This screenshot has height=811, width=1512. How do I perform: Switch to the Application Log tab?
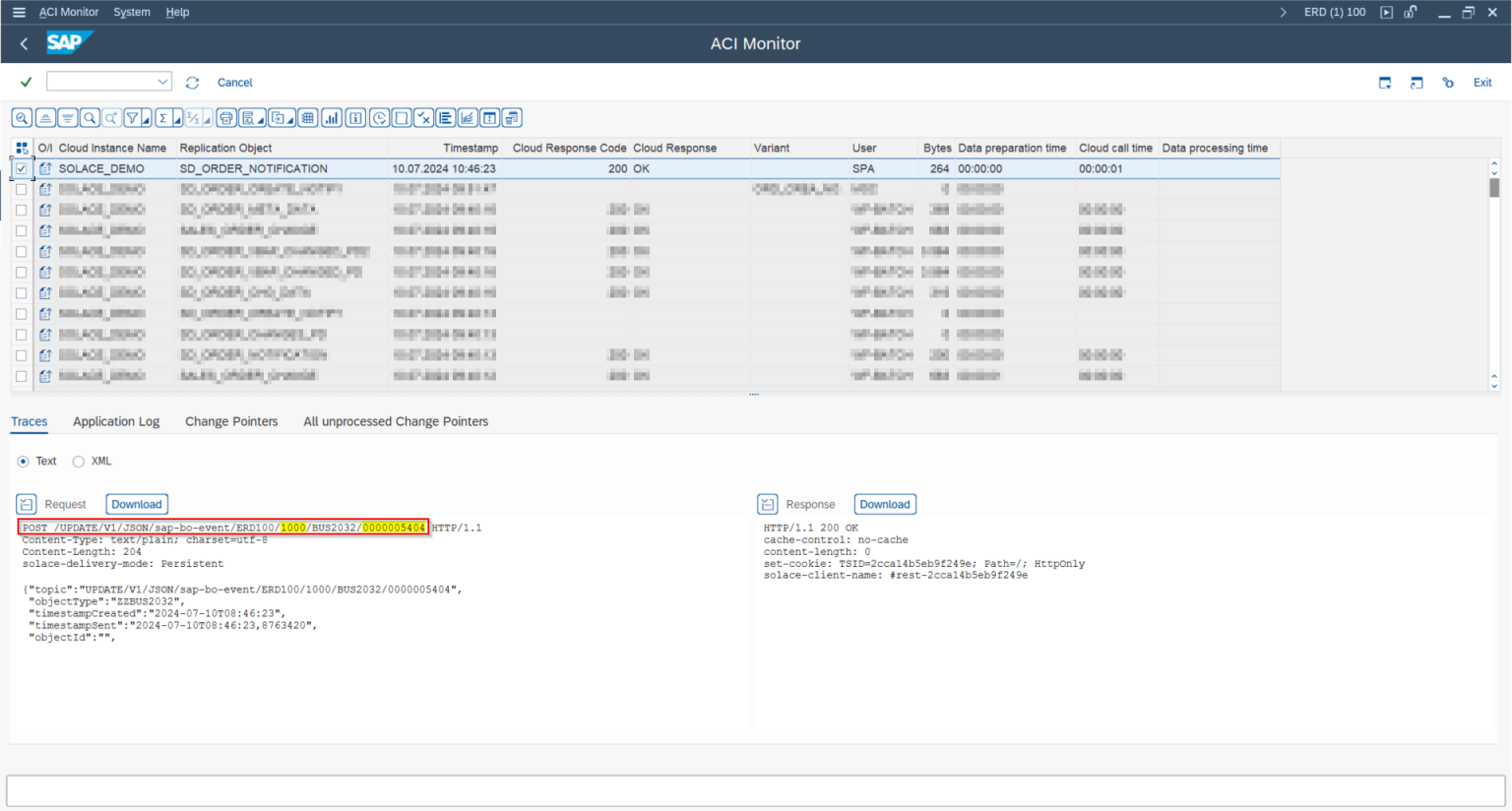pos(115,421)
